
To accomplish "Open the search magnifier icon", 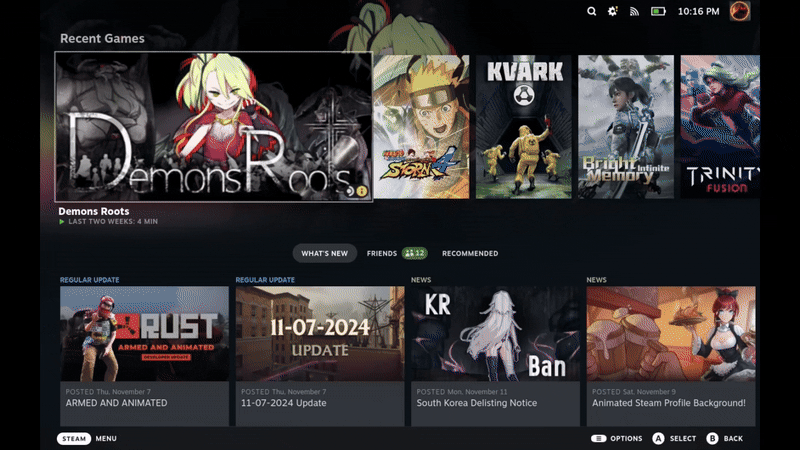I will pyautogui.click(x=591, y=11).
